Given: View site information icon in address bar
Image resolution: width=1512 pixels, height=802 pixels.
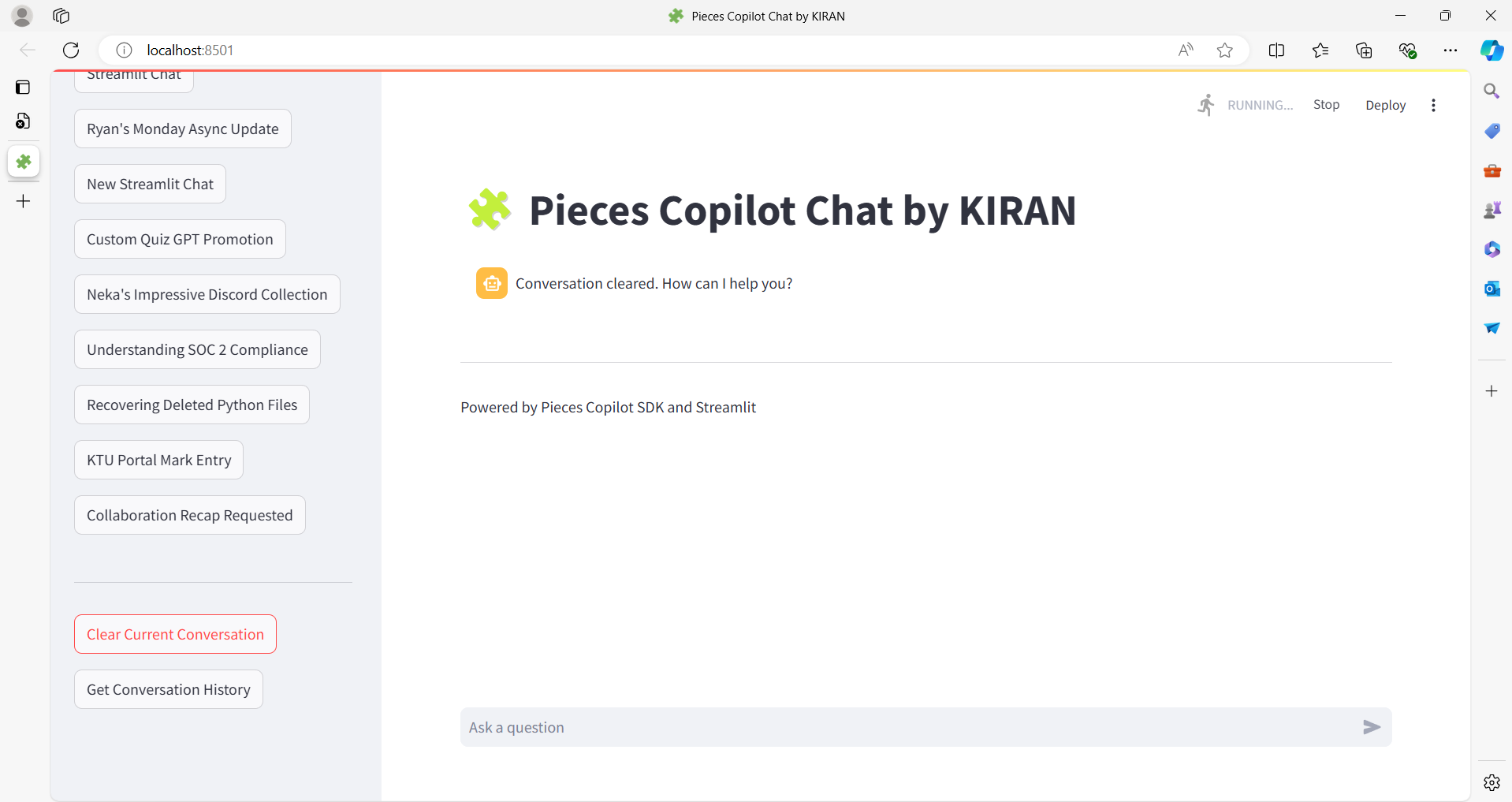Looking at the screenshot, I should 124,50.
